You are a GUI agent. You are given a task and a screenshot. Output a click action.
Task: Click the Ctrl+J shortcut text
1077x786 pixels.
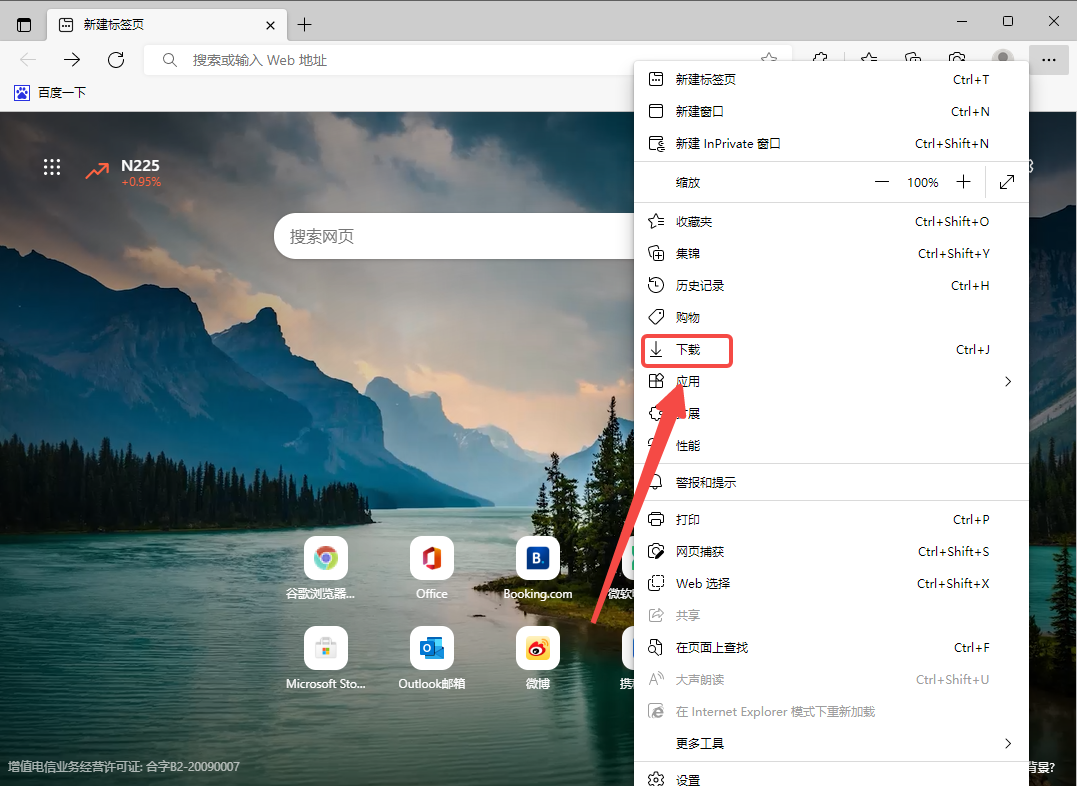coord(973,350)
